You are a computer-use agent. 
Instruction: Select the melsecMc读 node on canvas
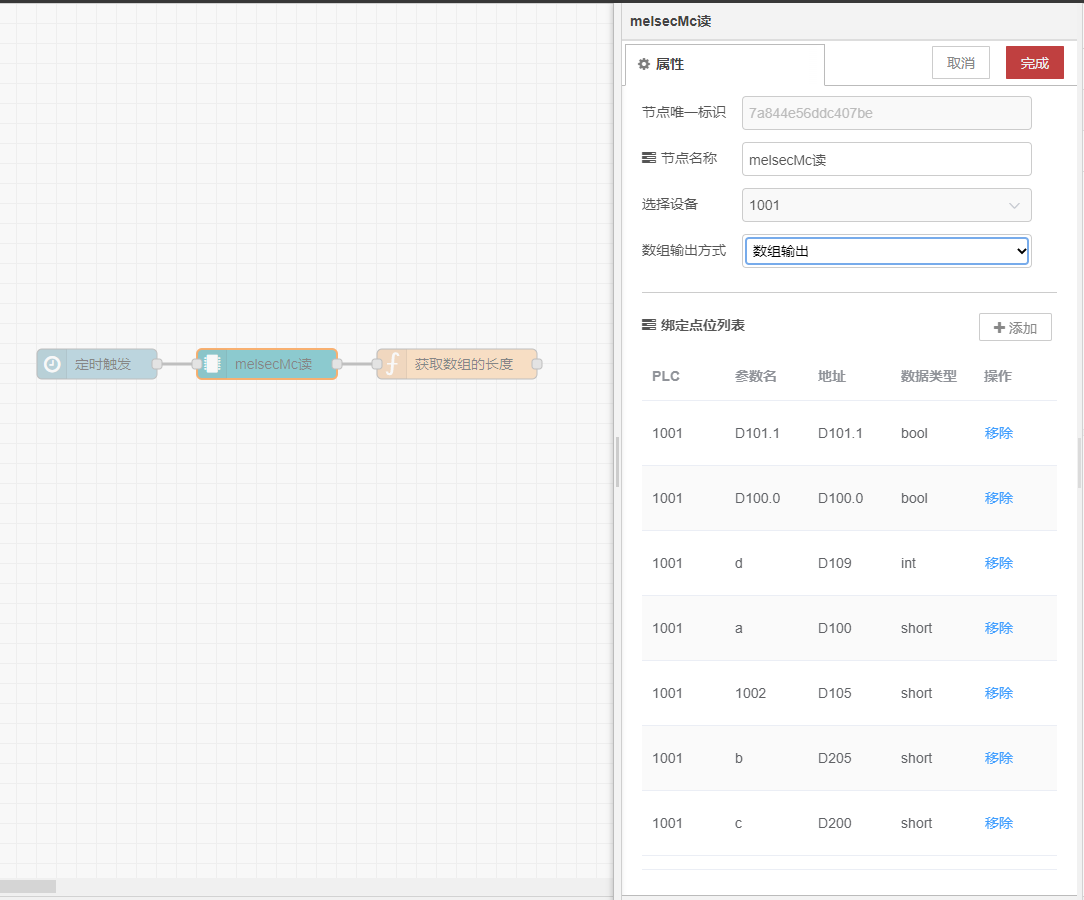[x=267, y=364]
